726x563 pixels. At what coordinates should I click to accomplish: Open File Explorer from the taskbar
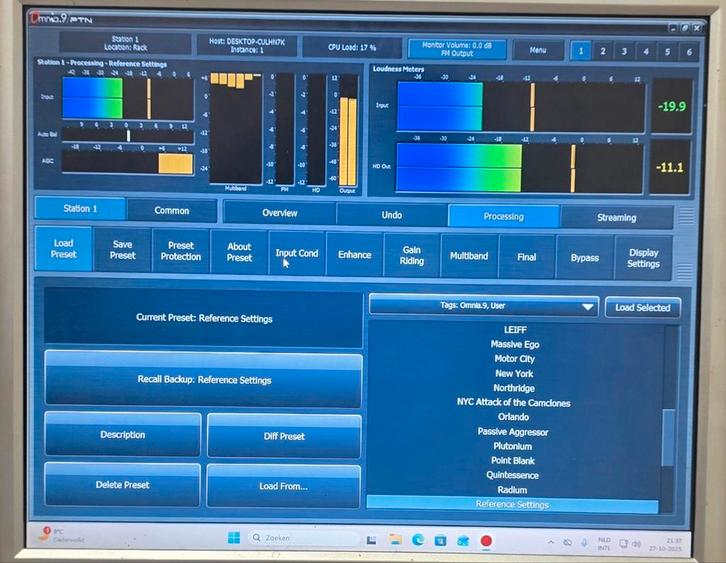click(395, 539)
